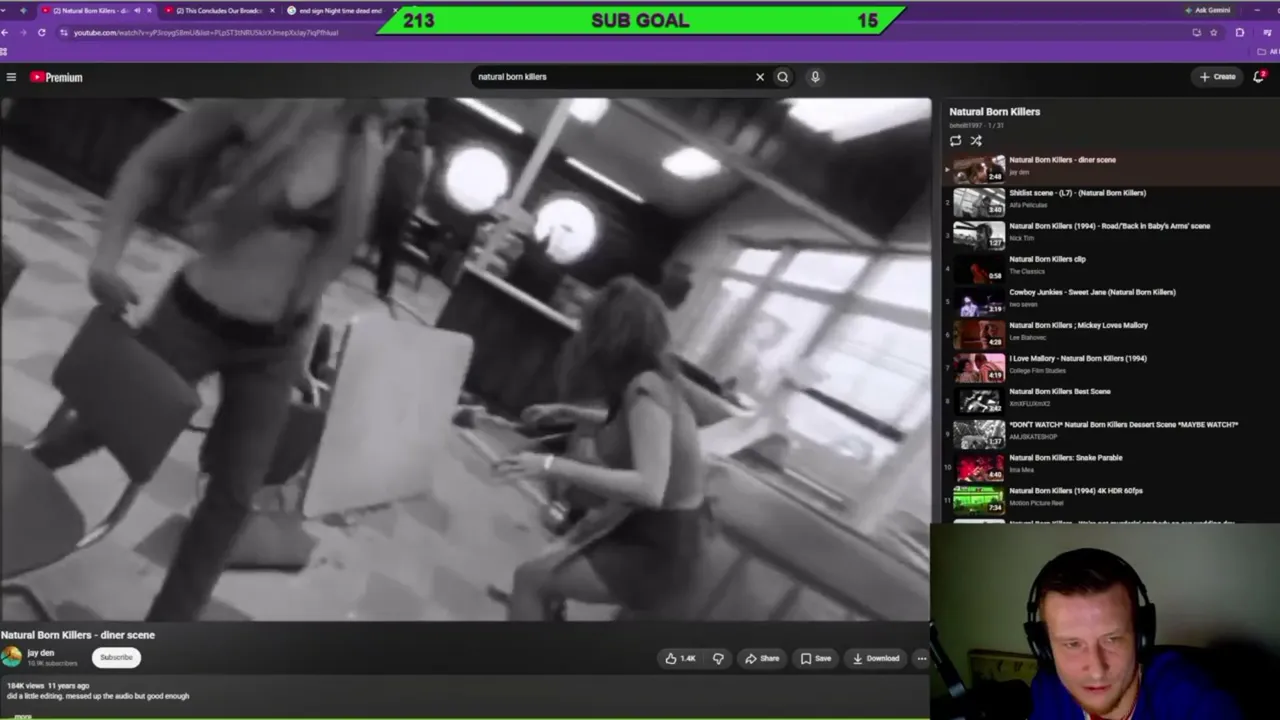
Task: Like the diner scene video
Action: click(x=680, y=658)
